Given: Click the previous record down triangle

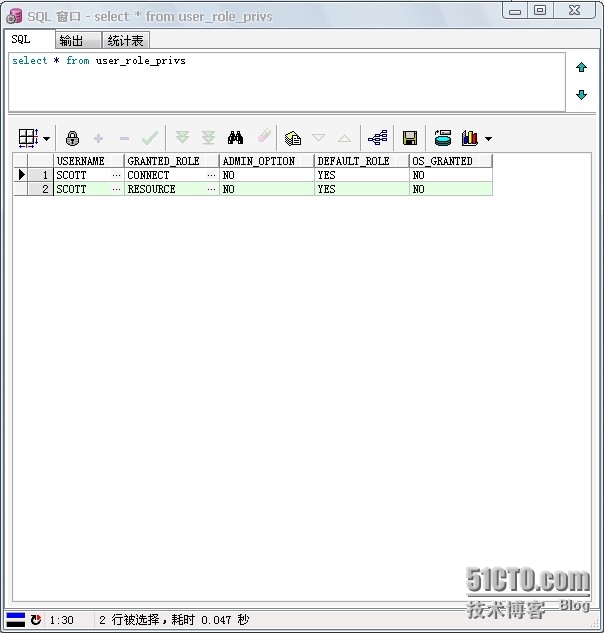Looking at the screenshot, I should point(319,138).
